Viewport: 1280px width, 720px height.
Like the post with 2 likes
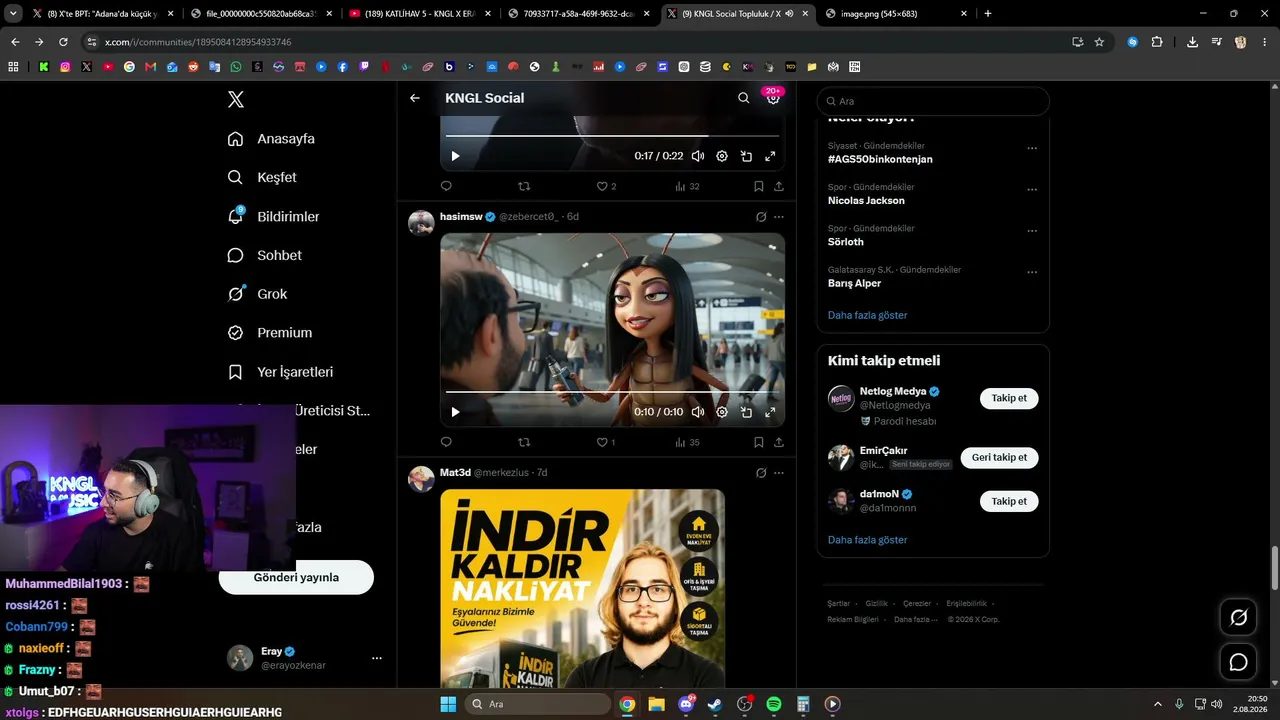(606, 186)
